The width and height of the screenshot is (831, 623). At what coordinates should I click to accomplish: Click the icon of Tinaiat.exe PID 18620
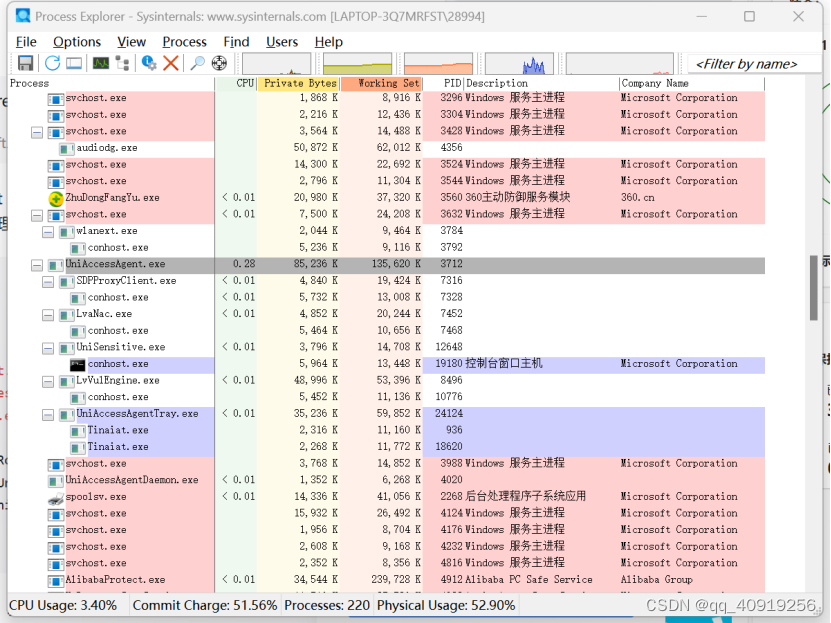78,448
